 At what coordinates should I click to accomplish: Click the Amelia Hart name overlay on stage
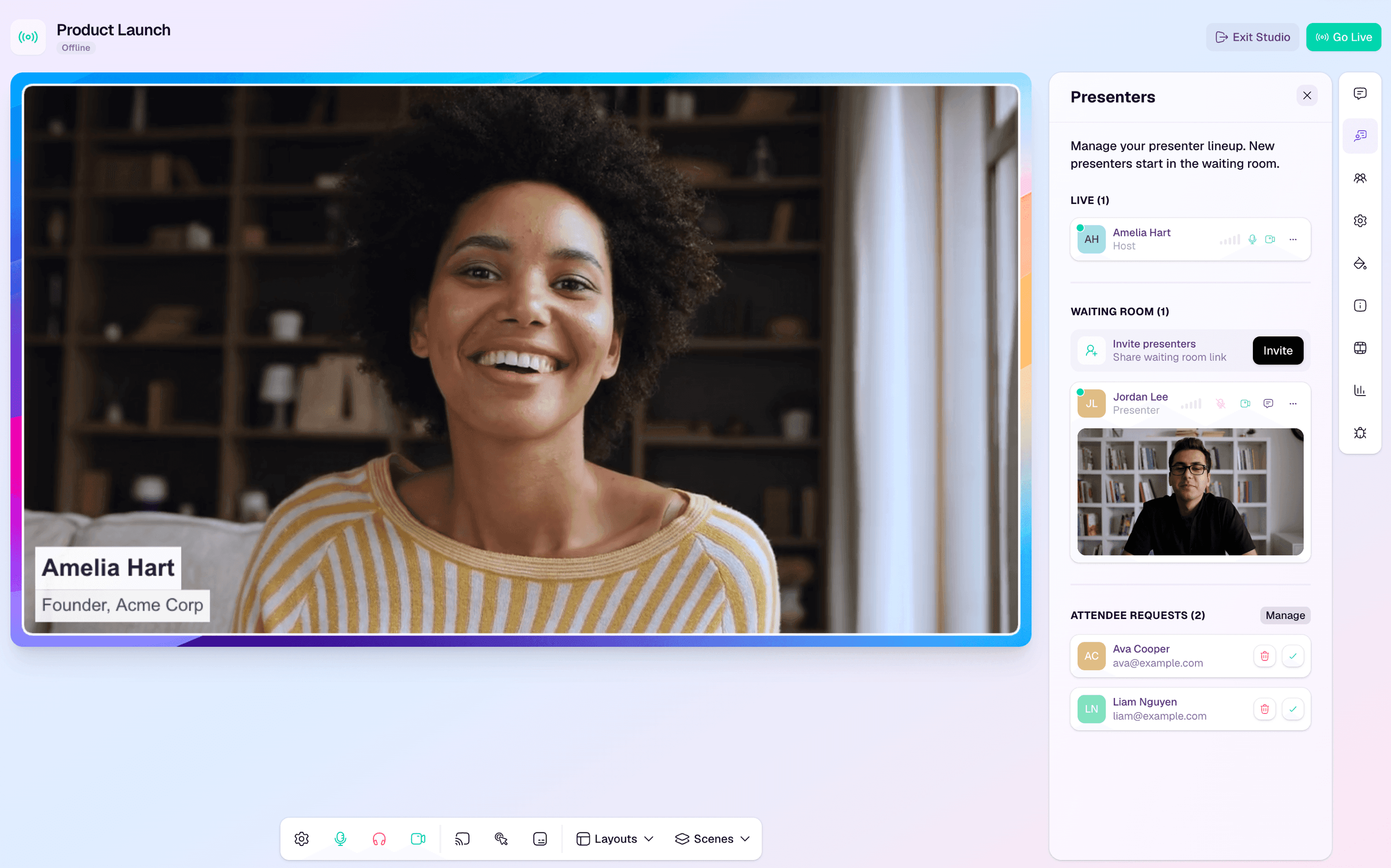pyautogui.click(x=108, y=568)
